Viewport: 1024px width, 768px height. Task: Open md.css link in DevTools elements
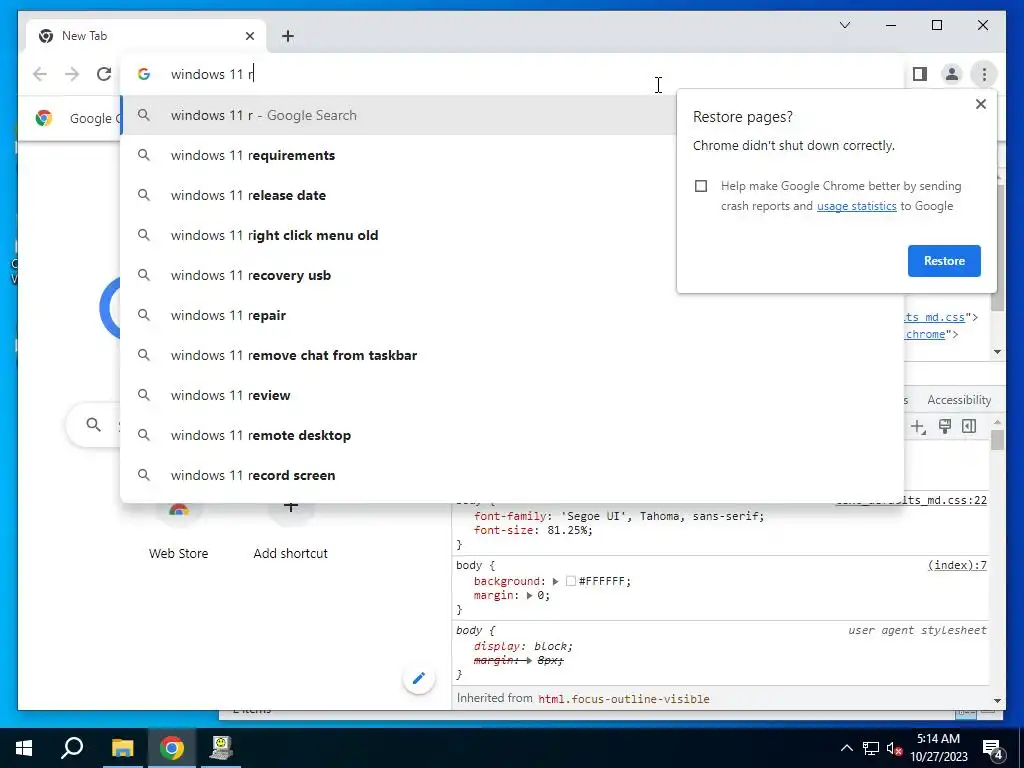935,317
